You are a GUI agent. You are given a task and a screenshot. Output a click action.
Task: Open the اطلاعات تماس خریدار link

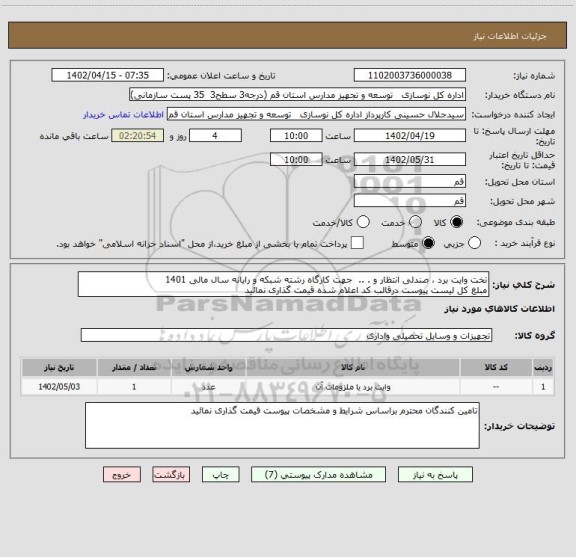(x=123, y=115)
